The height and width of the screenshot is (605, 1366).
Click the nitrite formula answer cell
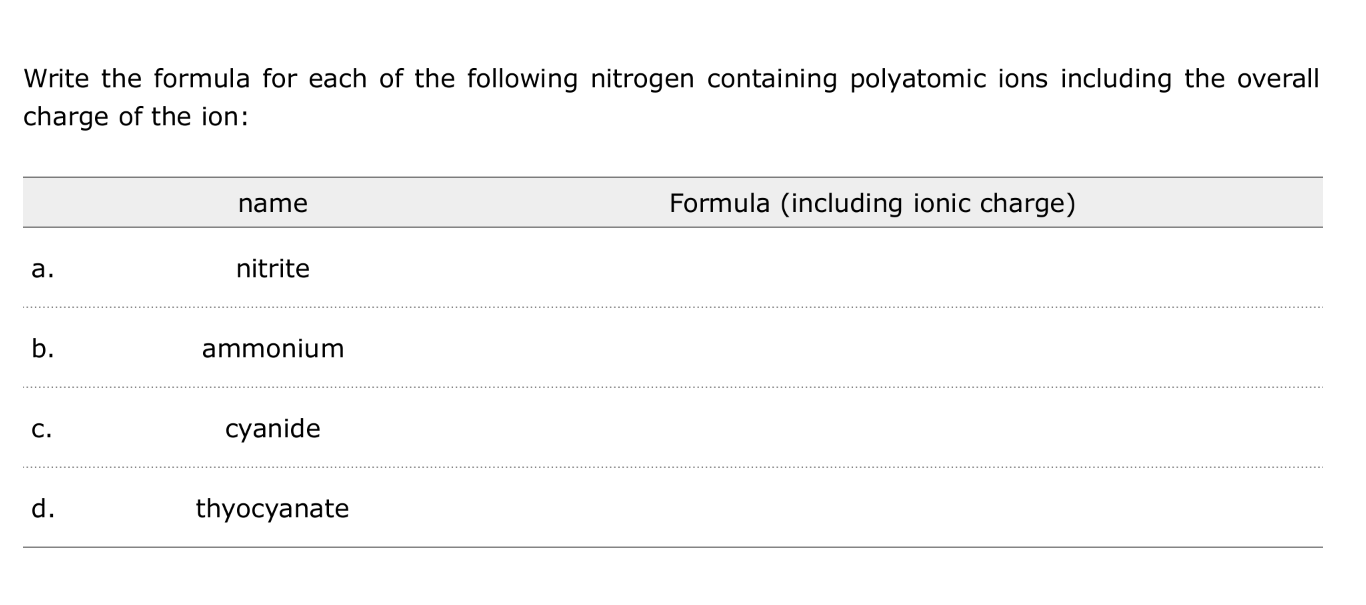(x=872, y=268)
